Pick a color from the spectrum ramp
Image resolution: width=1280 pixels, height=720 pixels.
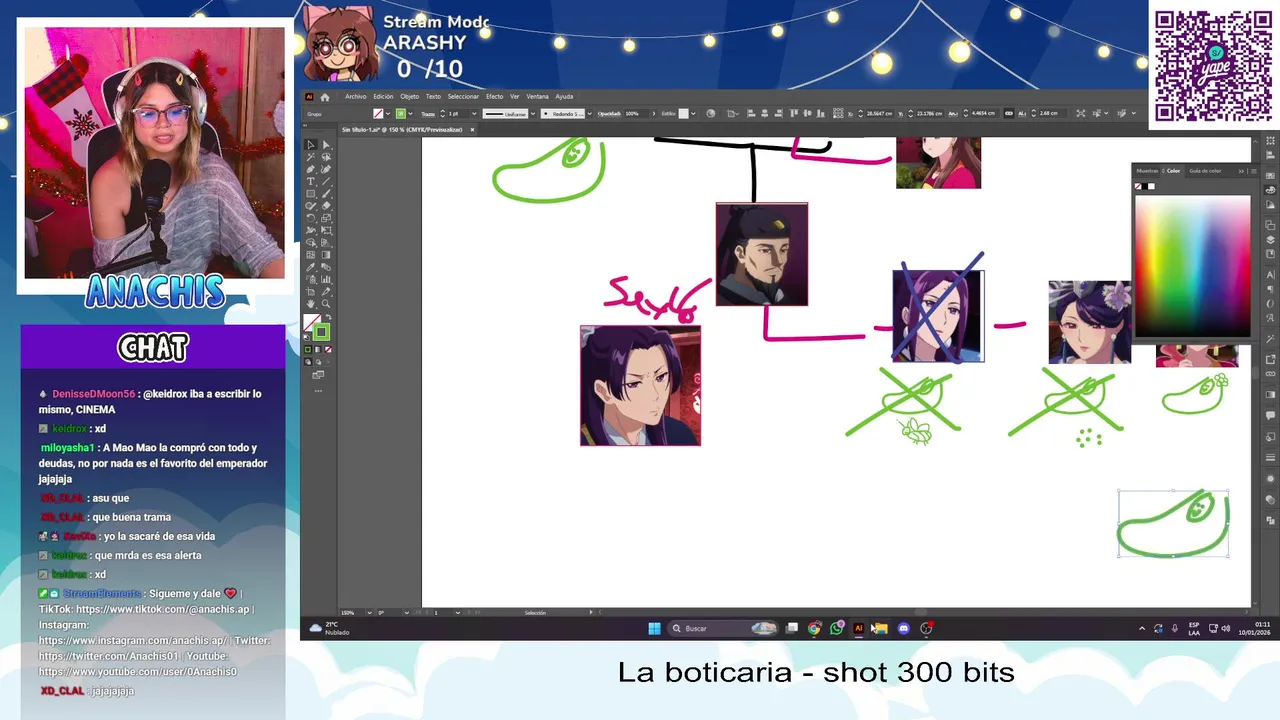pos(1192,266)
